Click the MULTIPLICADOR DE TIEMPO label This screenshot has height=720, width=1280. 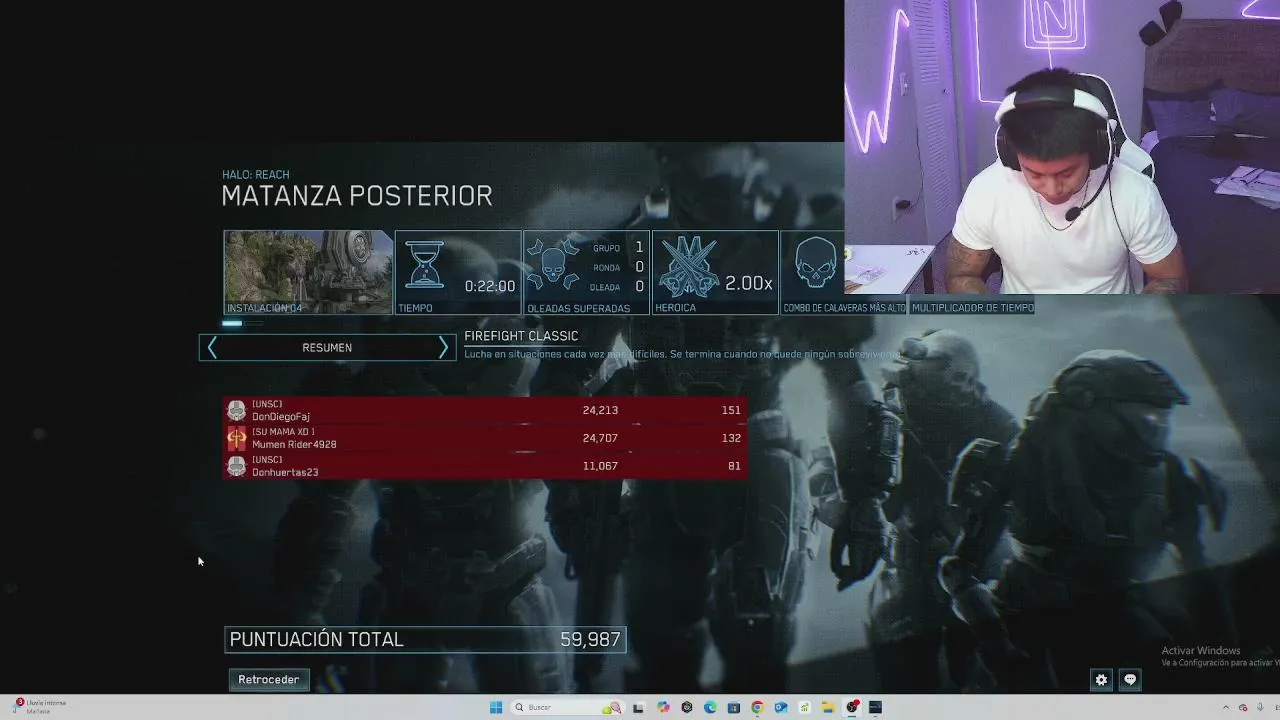coord(973,308)
